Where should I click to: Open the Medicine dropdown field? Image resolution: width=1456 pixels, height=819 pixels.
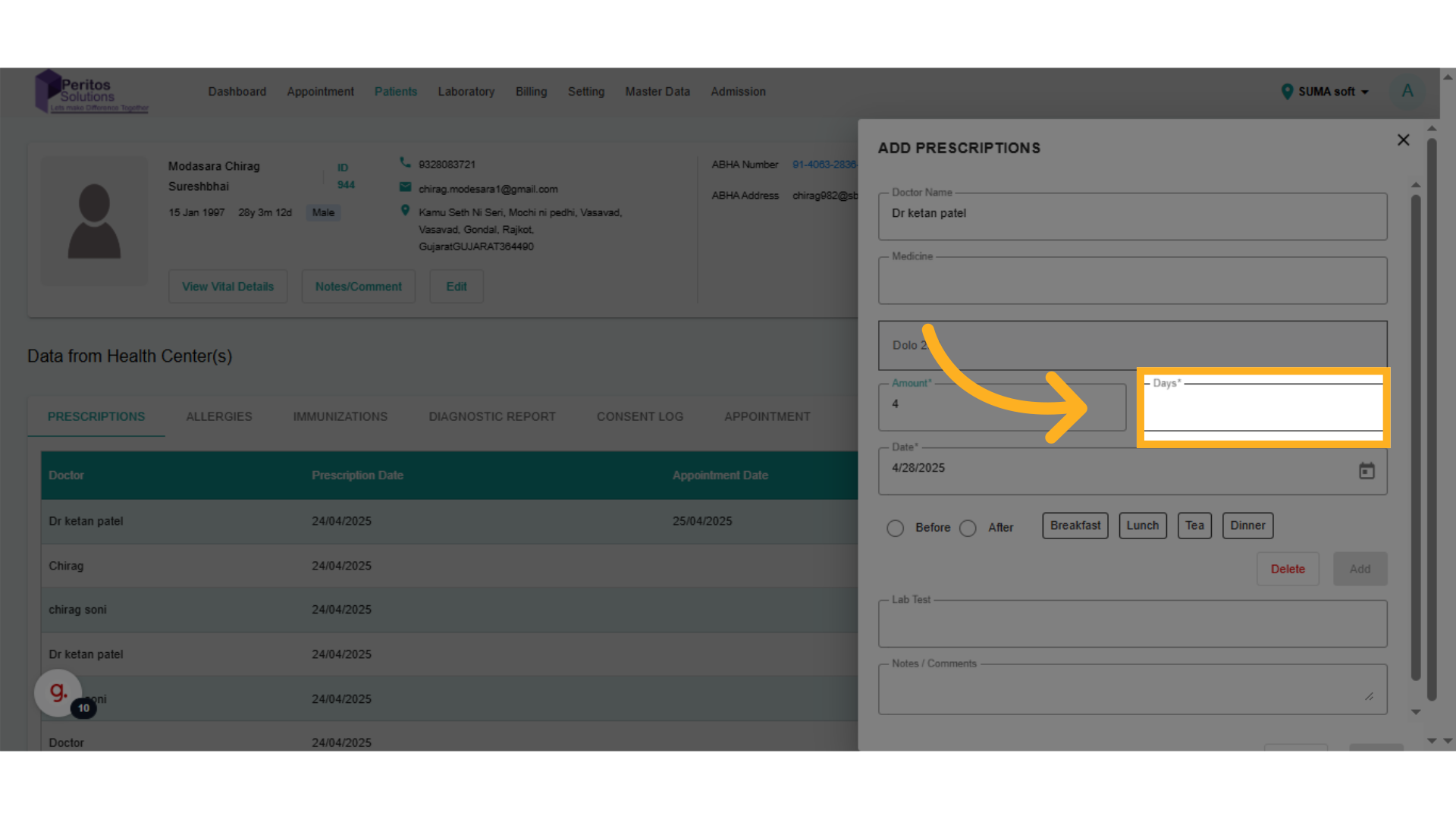(x=1132, y=282)
